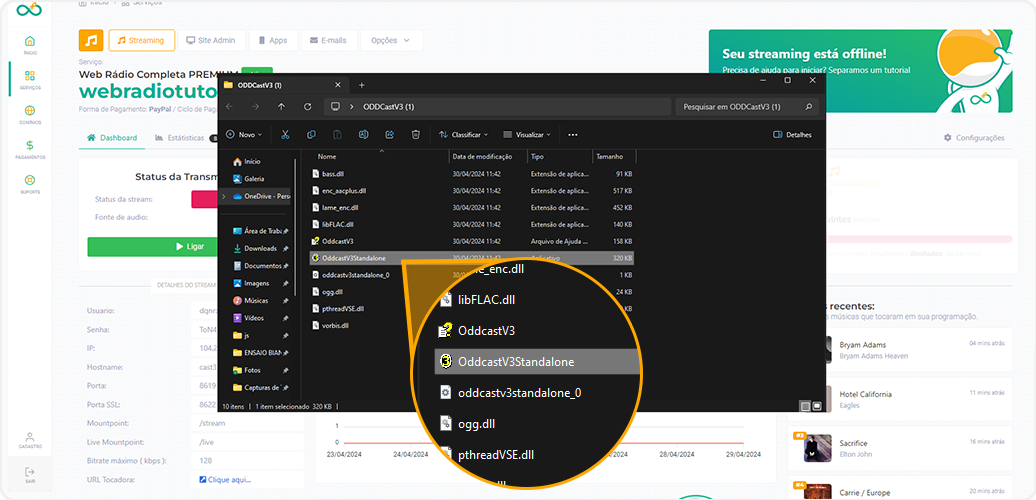Open Documentos in Explorer navigation pane

[260, 266]
